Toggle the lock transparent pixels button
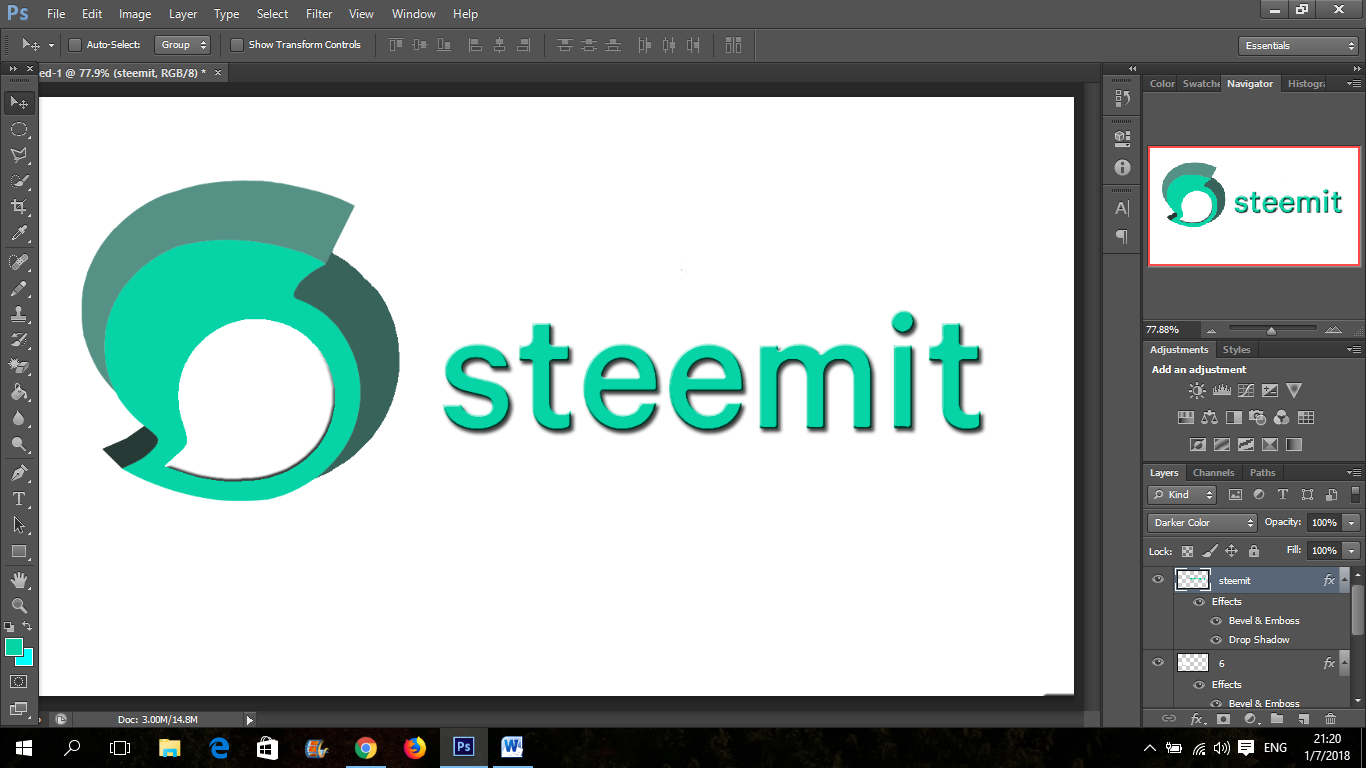Screen dimensions: 1366x768 point(1187,551)
